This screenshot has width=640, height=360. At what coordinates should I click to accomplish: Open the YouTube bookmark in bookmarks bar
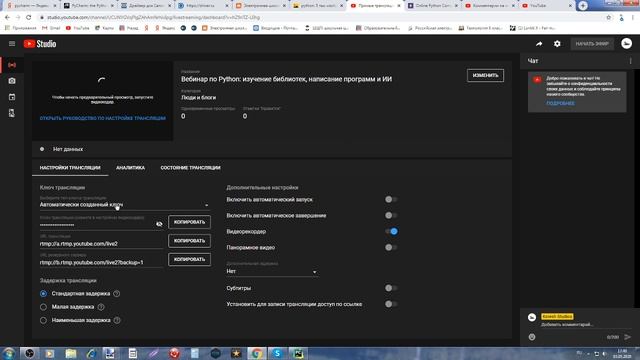[78, 28]
